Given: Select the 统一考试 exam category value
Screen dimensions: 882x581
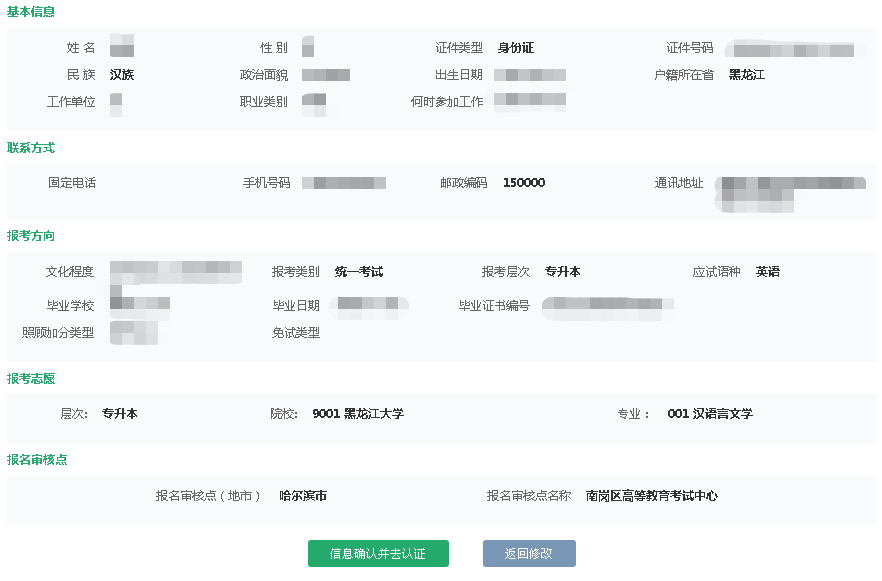Looking at the screenshot, I should coord(358,272).
